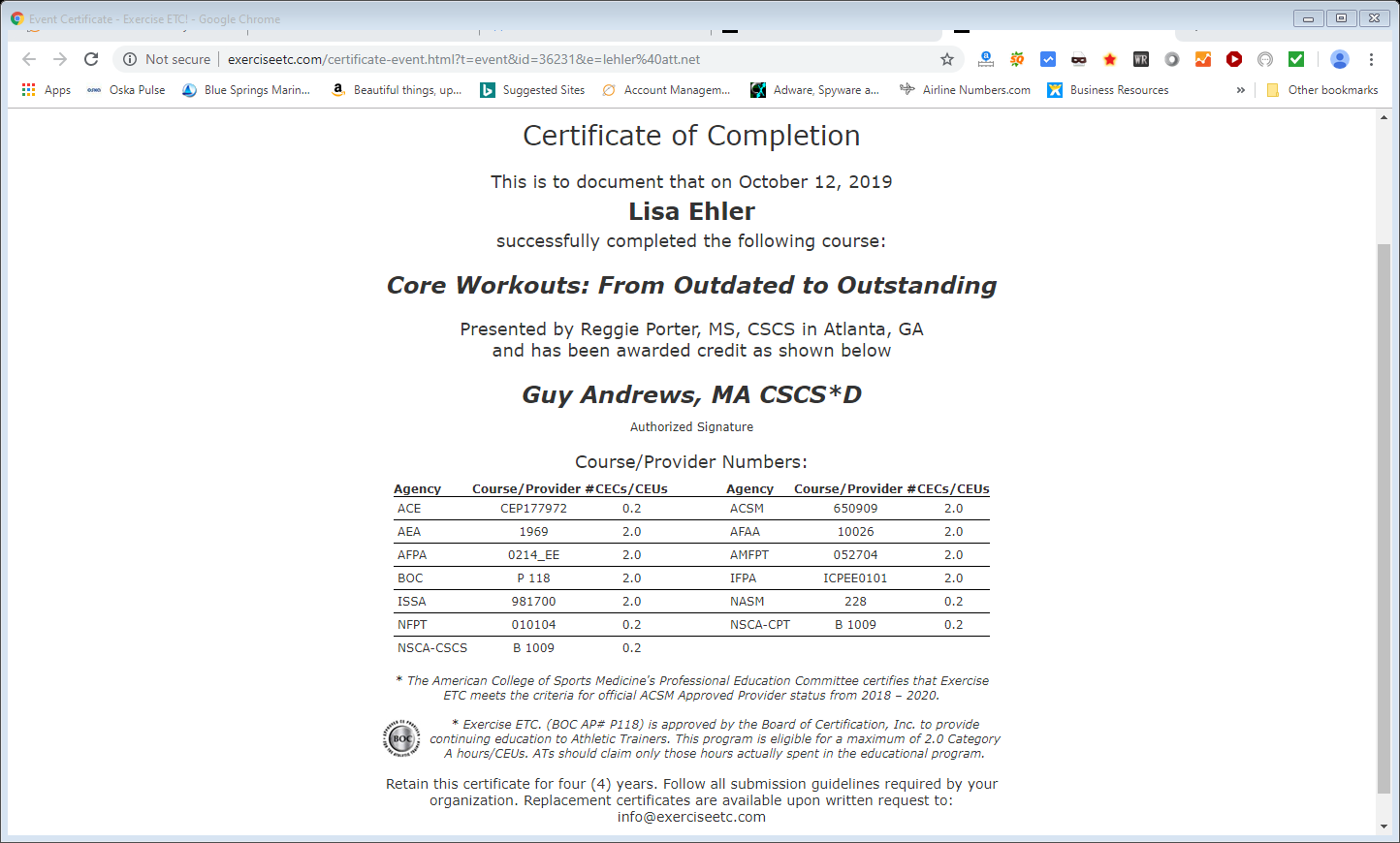Click the CEP177972 provider number
Image resolution: width=1400 pixels, height=843 pixels.
(x=533, y=509)
